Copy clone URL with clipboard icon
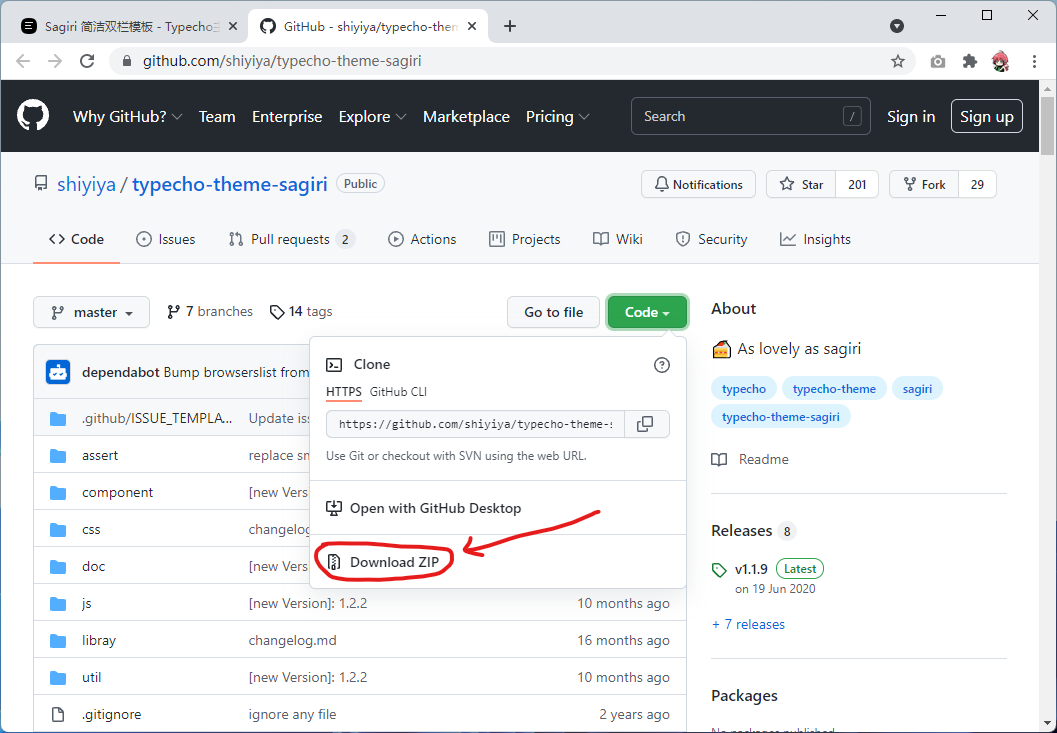 646,424
